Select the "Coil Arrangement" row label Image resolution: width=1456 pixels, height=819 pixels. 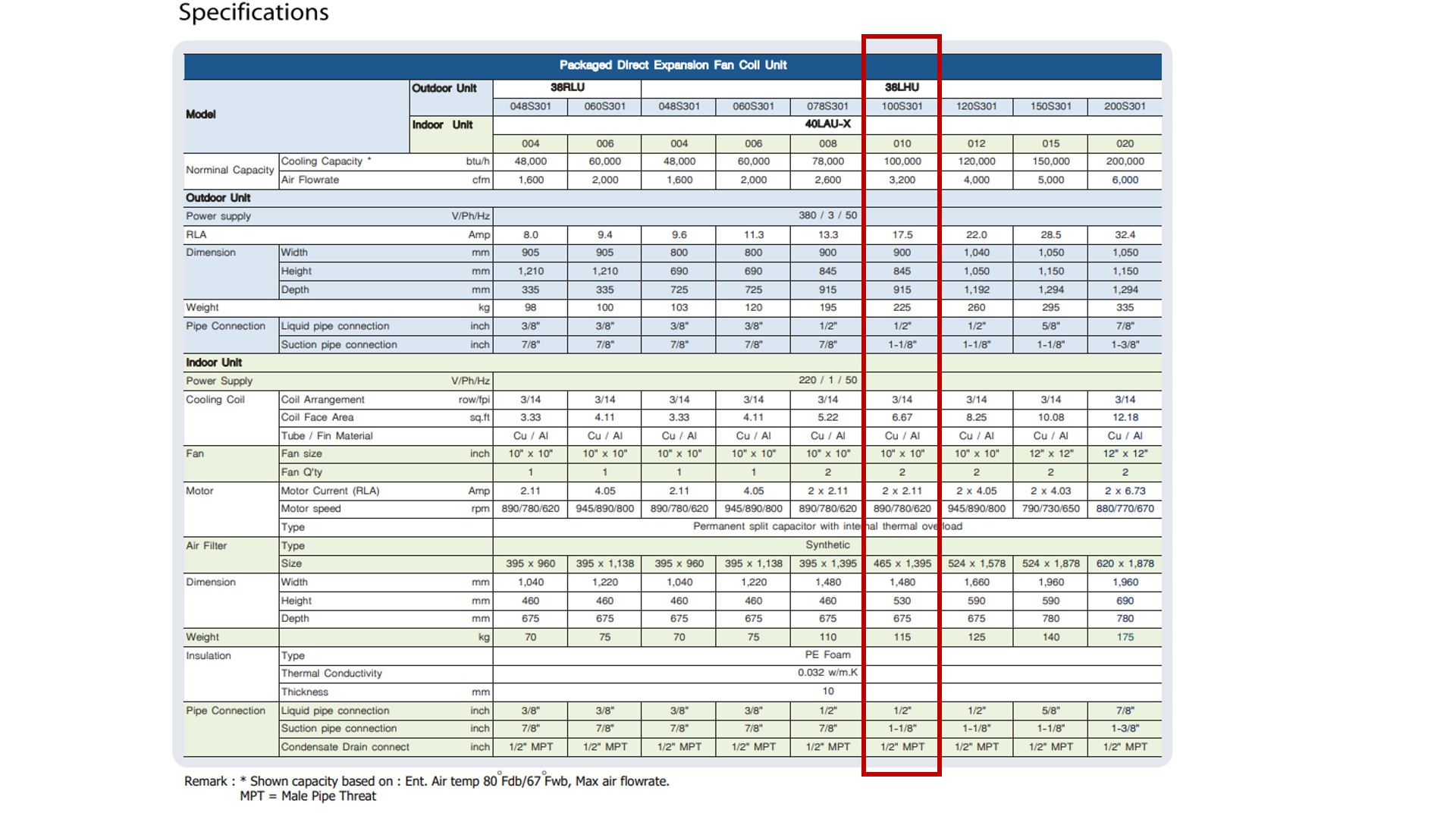(x=322, y=400)
